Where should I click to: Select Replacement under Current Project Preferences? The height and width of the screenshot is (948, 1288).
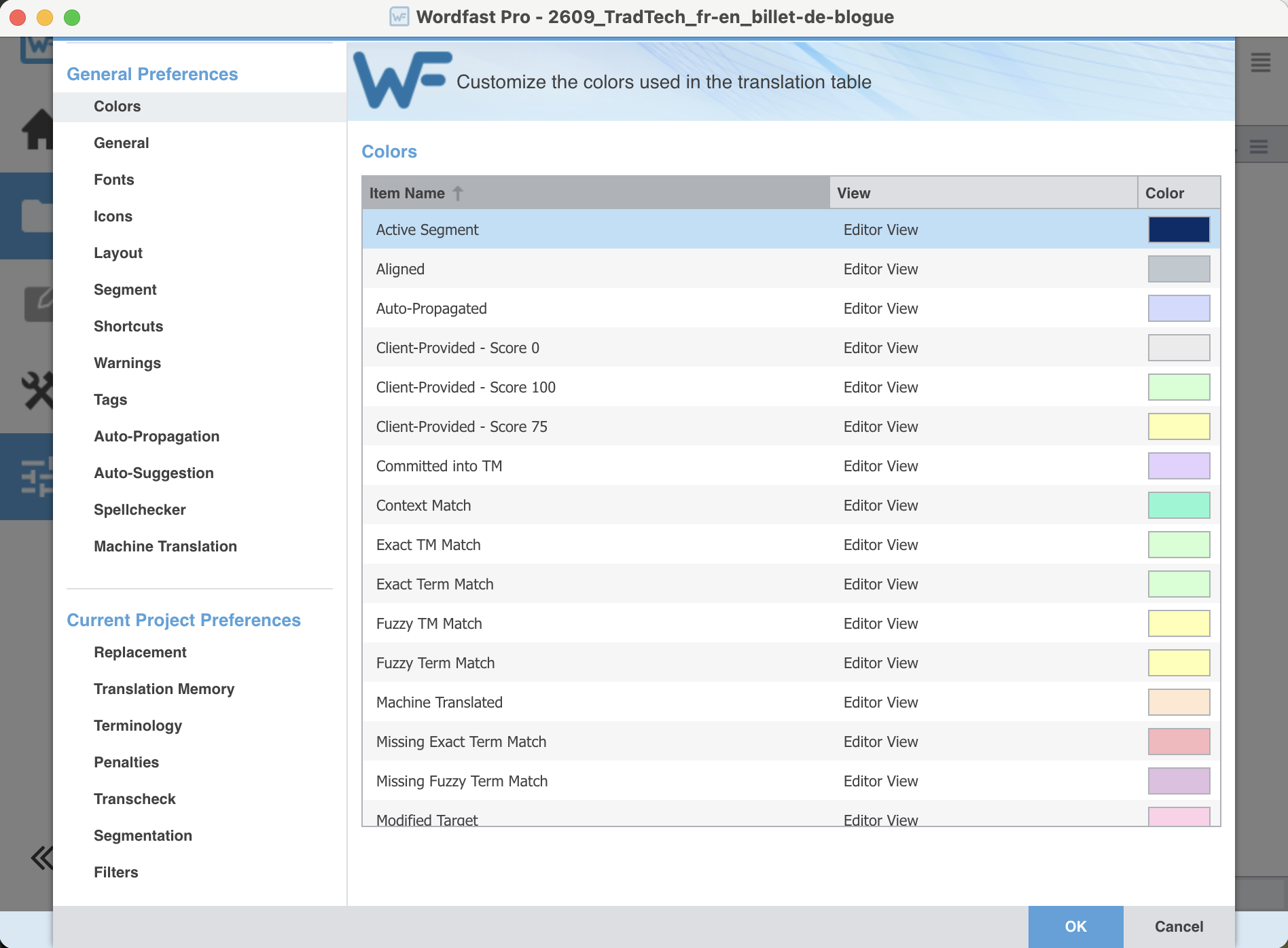point(140,653)
